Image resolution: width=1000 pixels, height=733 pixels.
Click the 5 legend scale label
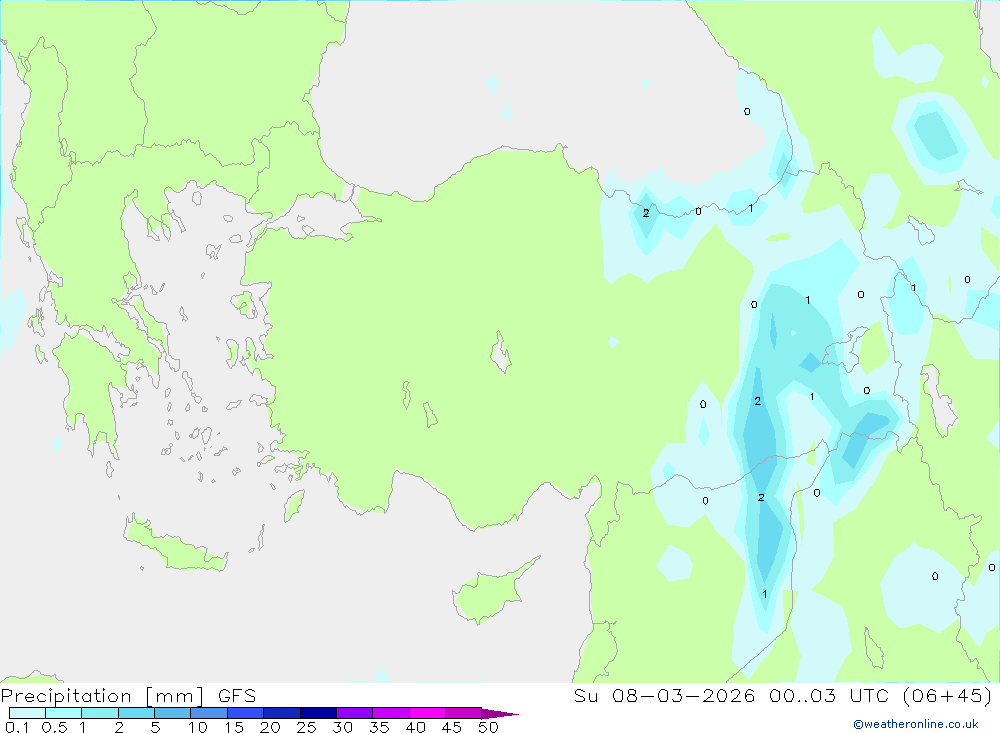(155, 727)
